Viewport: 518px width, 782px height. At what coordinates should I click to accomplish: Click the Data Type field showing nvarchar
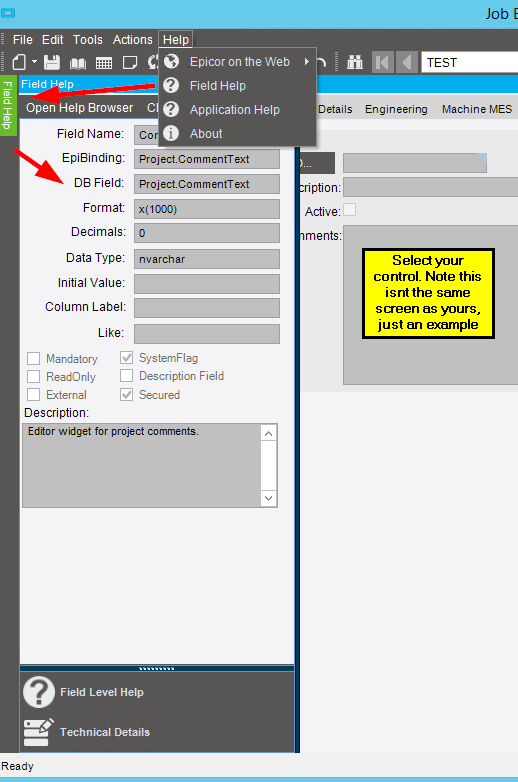pyautogui.click(x=207, y=259)
